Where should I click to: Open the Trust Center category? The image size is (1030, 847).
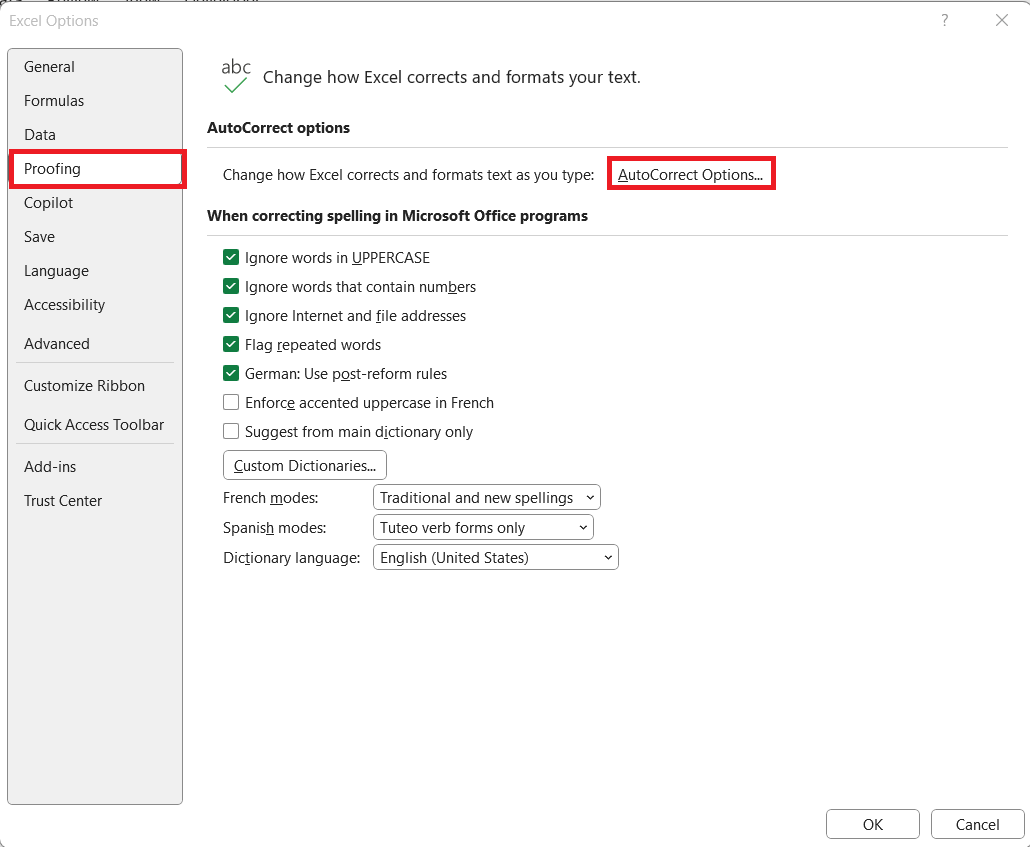[95, 501]
